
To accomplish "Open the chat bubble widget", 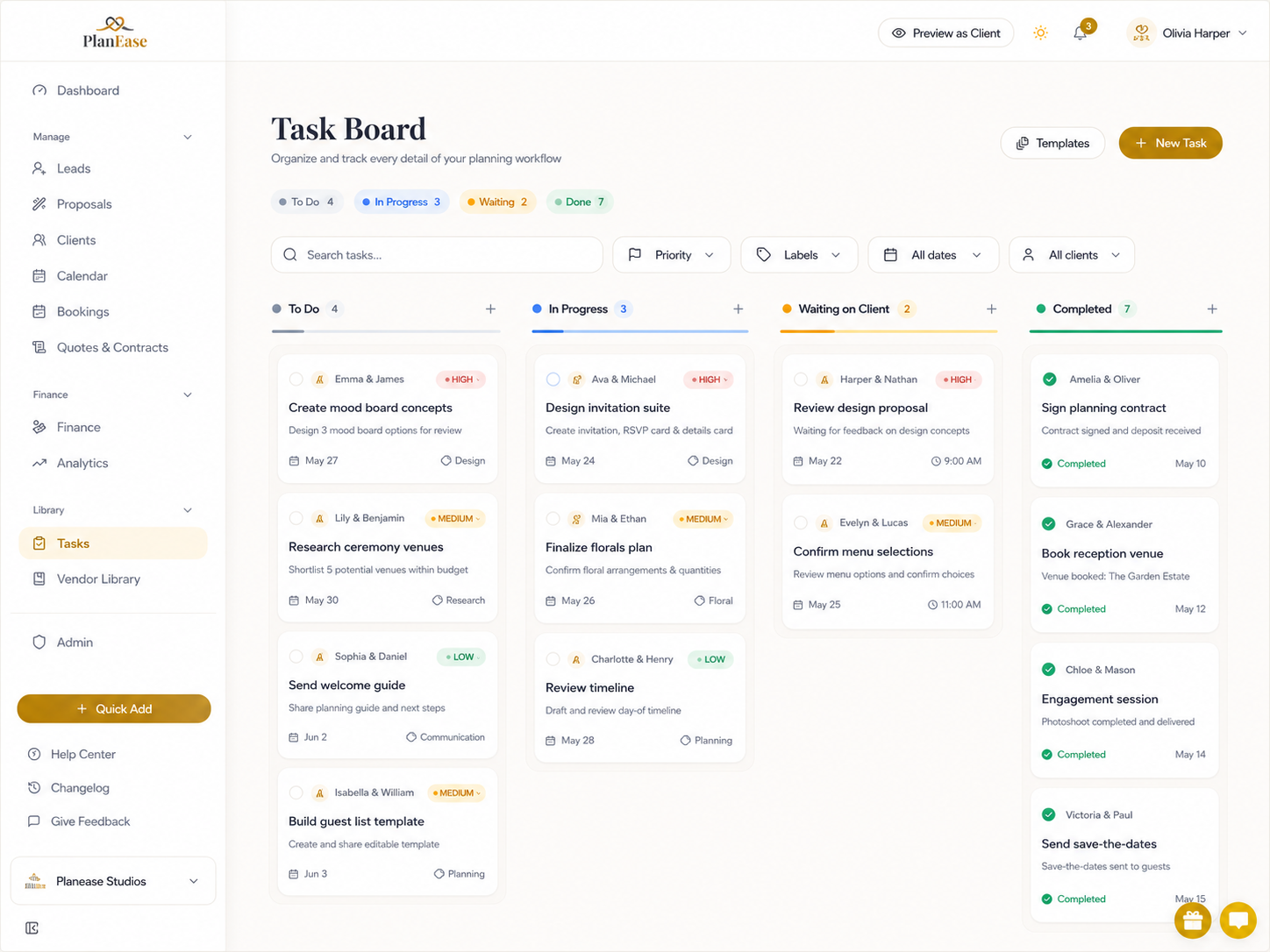I will tap(1238, 920).
